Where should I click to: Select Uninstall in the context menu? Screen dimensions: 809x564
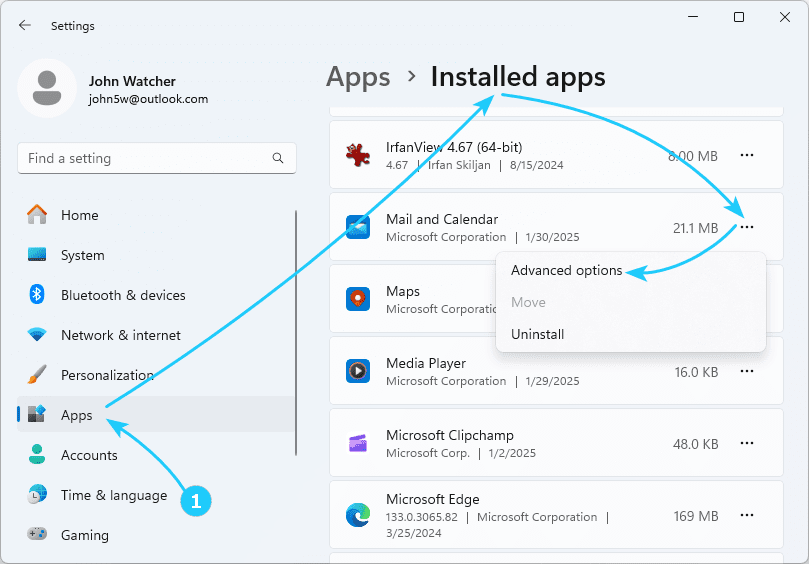(537, 334)
